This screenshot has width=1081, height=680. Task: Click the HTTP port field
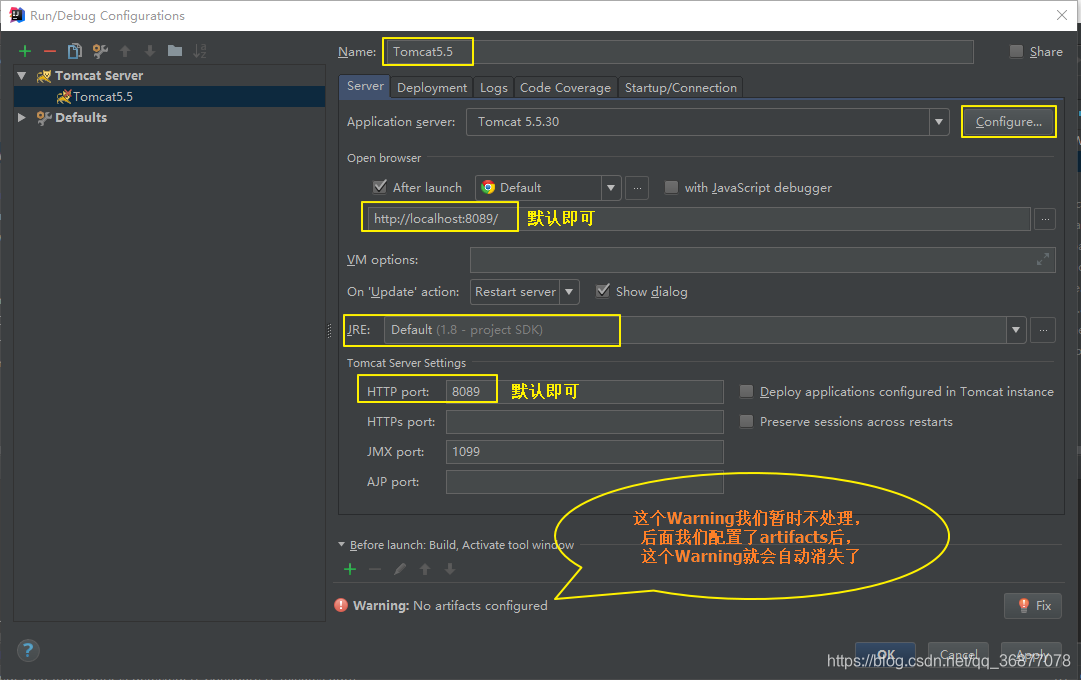(x=585, y=392)
